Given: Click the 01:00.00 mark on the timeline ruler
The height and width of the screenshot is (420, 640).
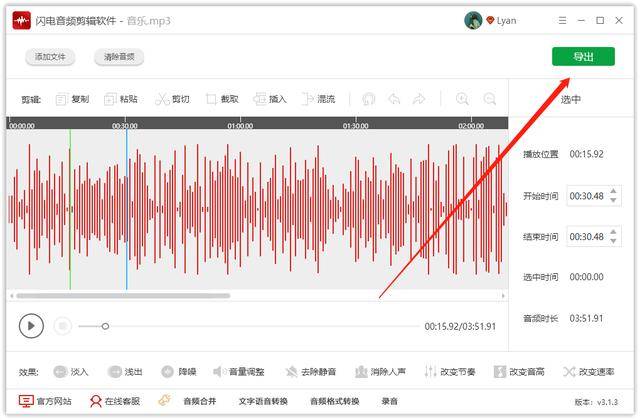Looking at the screenshot, I should [240, 126].
